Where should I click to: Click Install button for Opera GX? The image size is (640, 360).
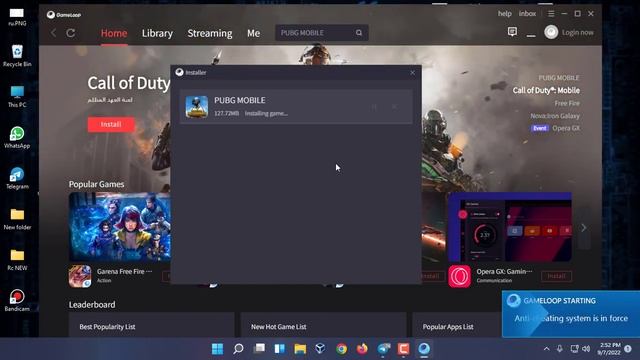(x=556, y=276)
